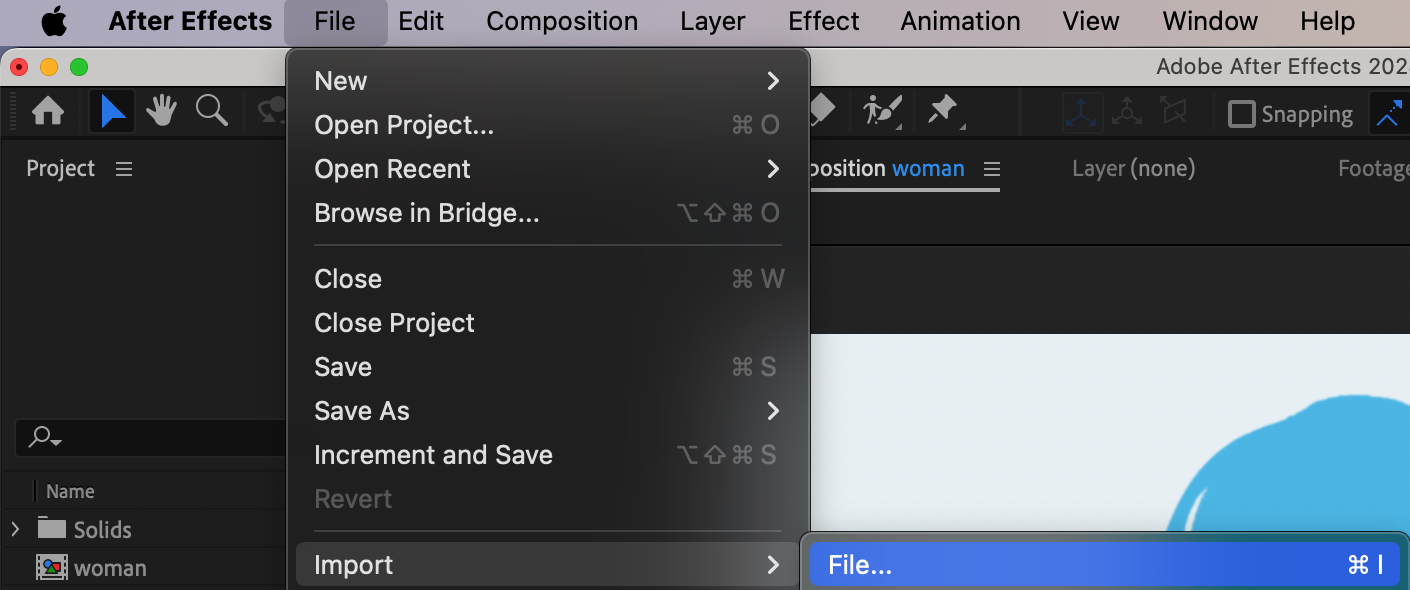Click the Home icon in toolbar
Image resolution: width=1410 pixels, height=590 pixels.
click(x=48, y=112)
